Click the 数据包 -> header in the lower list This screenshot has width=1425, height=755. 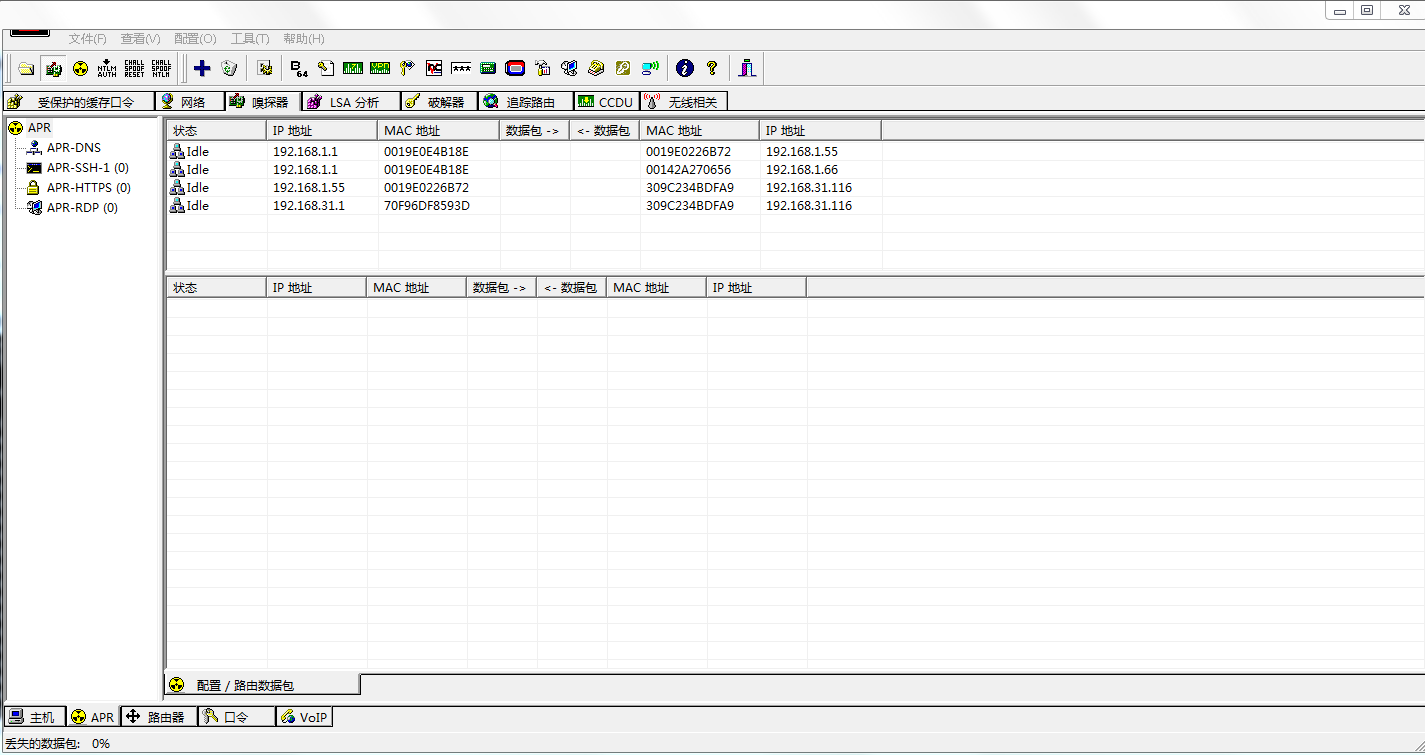click(x=501, y=288)
